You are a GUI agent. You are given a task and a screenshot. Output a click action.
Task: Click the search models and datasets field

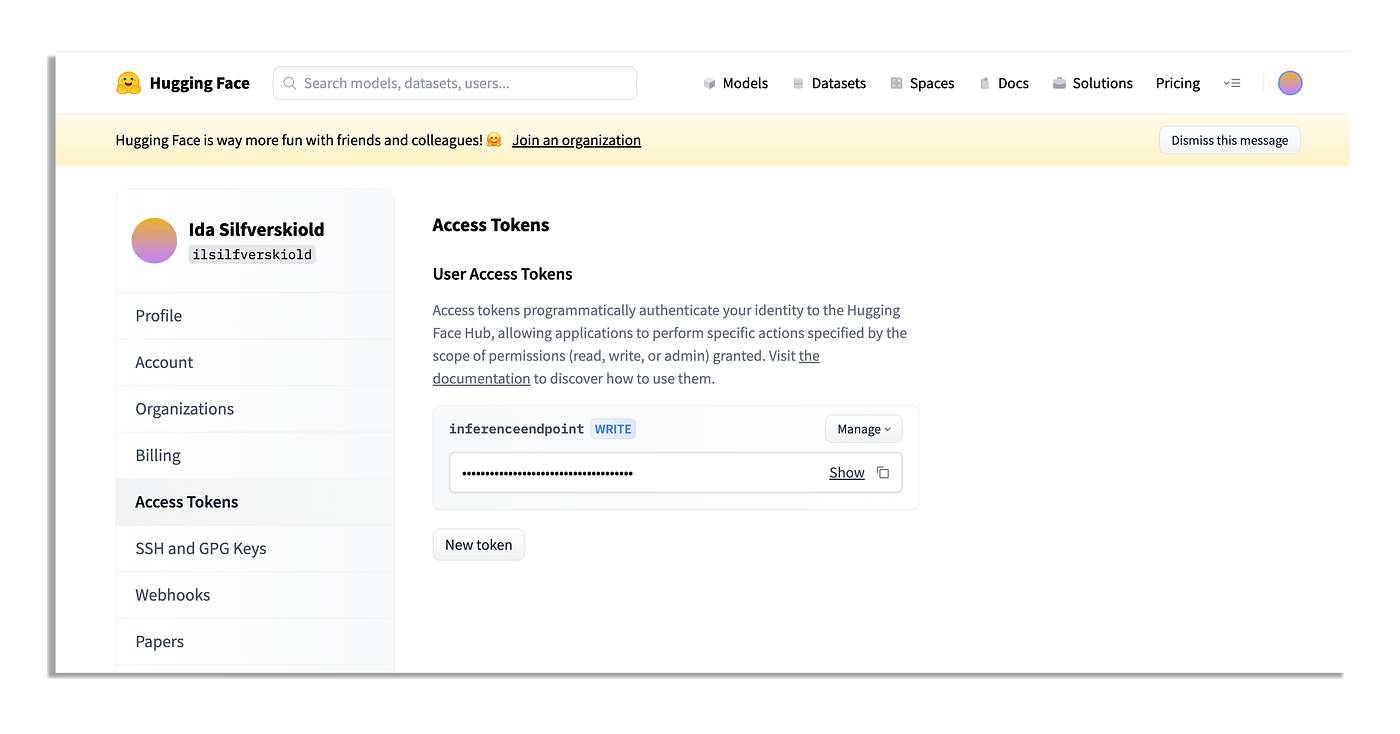(455, 83)
